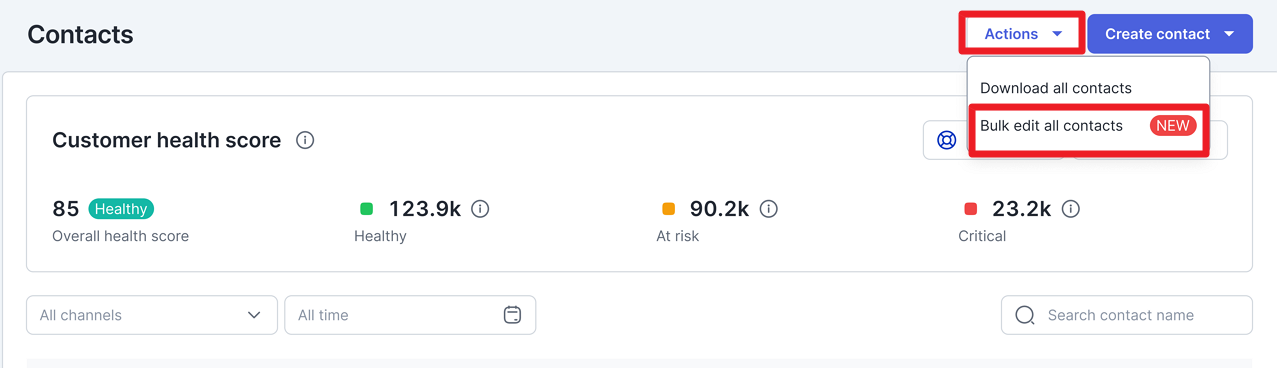The height and width of the screenshot is (368, 1277).
Task: Click the red Critical square indicator
Action: pyautogui.click(x=970, y=209)
